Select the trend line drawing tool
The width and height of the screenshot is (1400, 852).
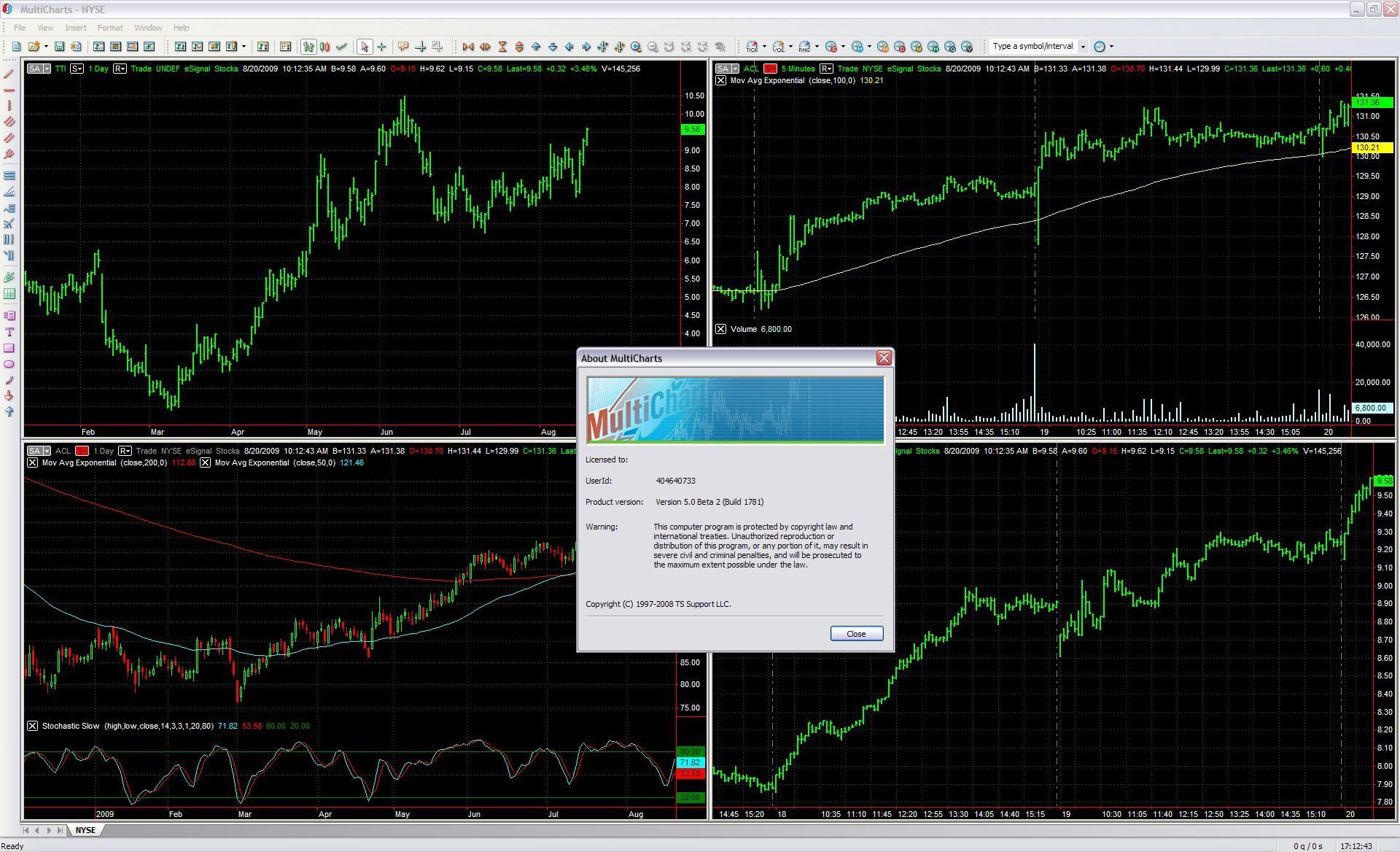(9, 74)
